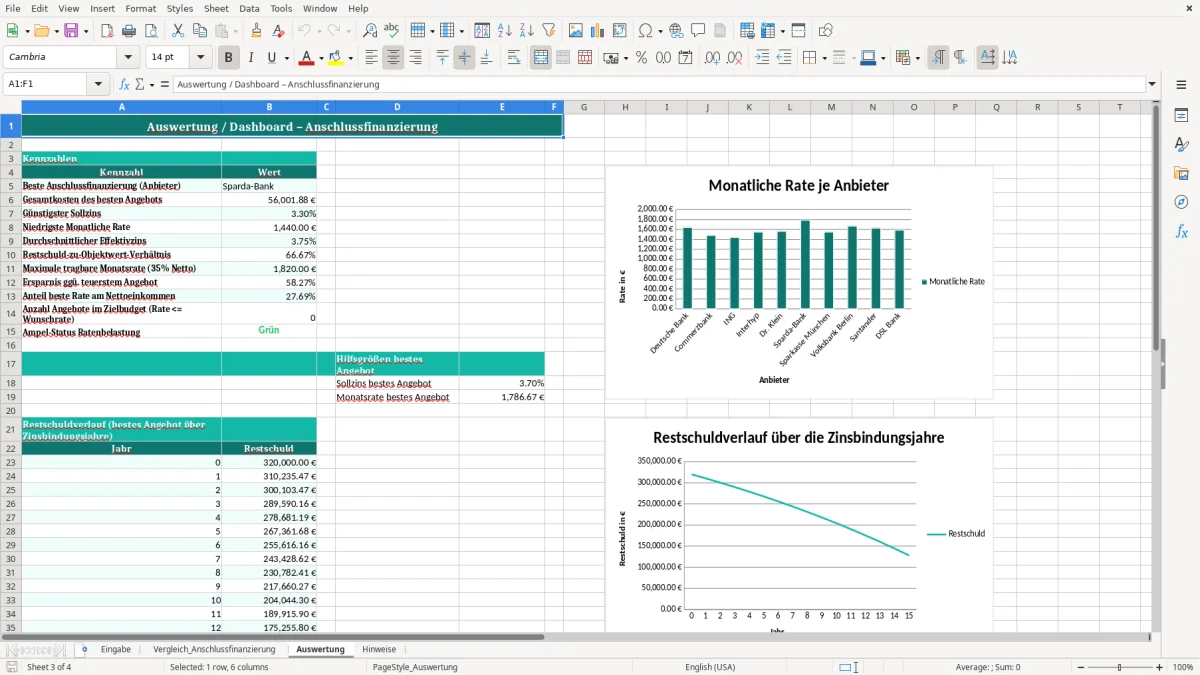1200x675 pixels.
Task: Open the Data menu
Action: click(x=249, y=8)
